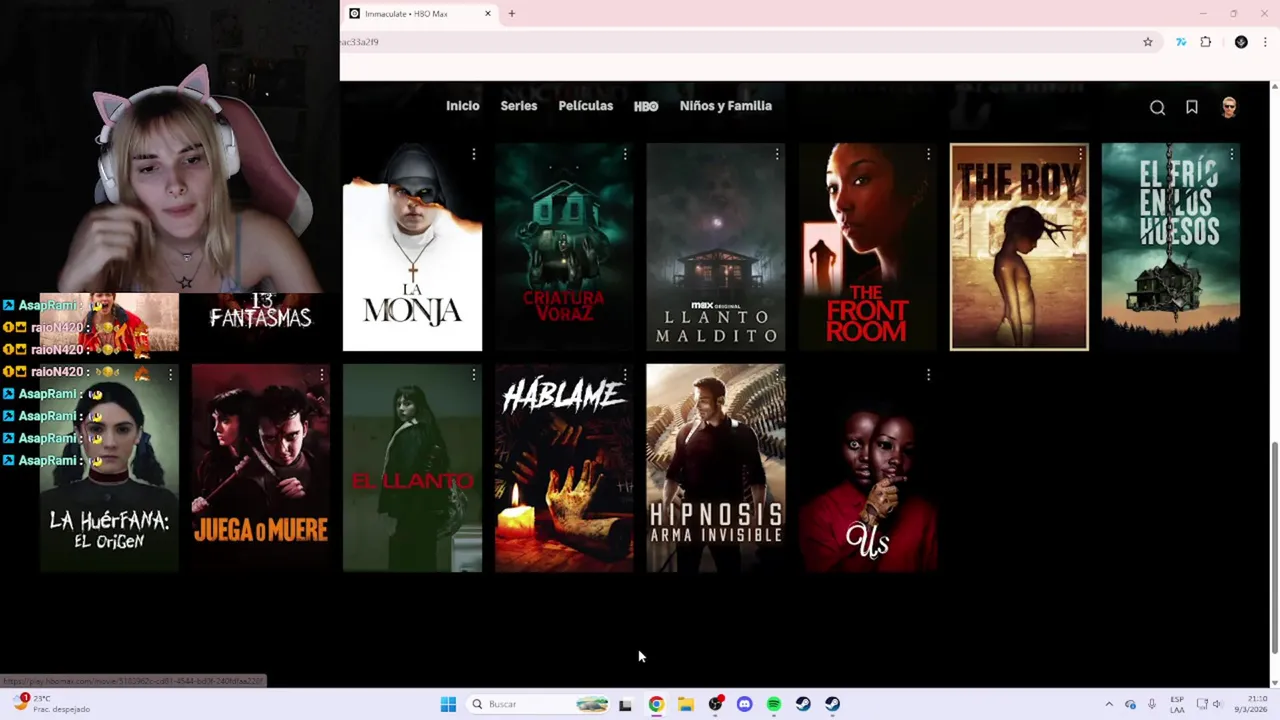Open the HBO Max search icon

coord(1157,108)
